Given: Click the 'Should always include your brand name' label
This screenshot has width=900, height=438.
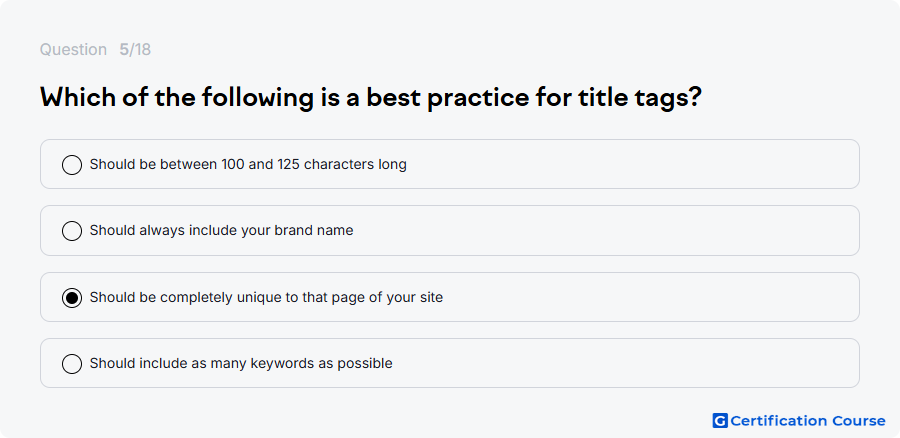Looking at the screenshot, I should 222,231.
